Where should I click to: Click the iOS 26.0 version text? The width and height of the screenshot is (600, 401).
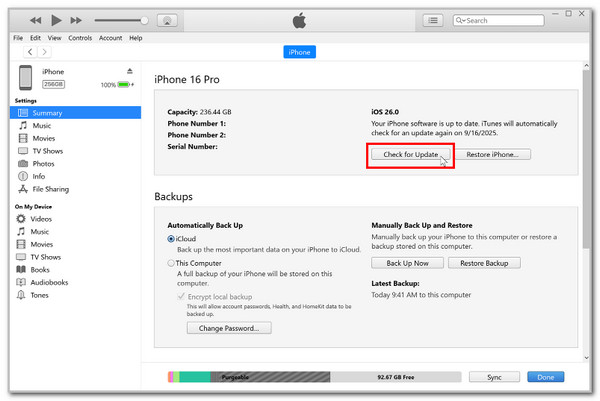pos(385,112)
